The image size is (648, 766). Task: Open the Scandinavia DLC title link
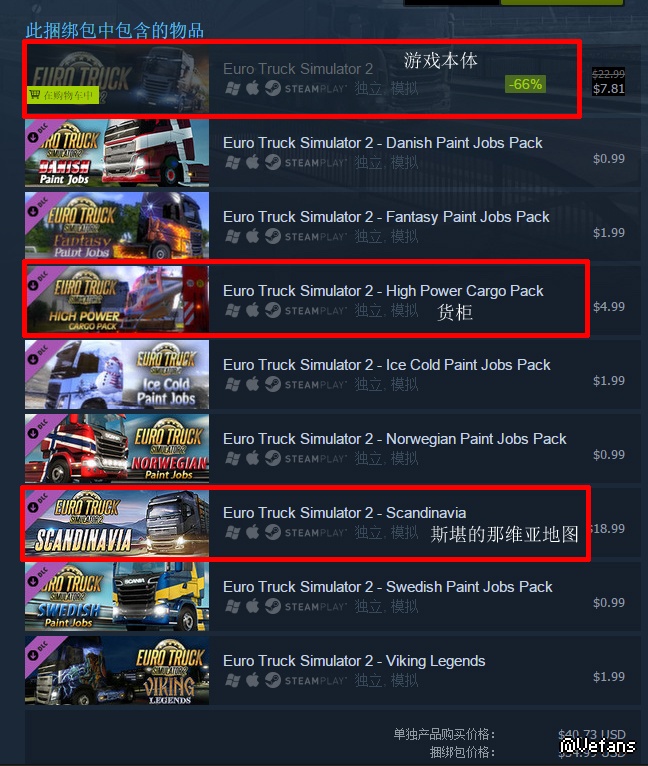345,513
